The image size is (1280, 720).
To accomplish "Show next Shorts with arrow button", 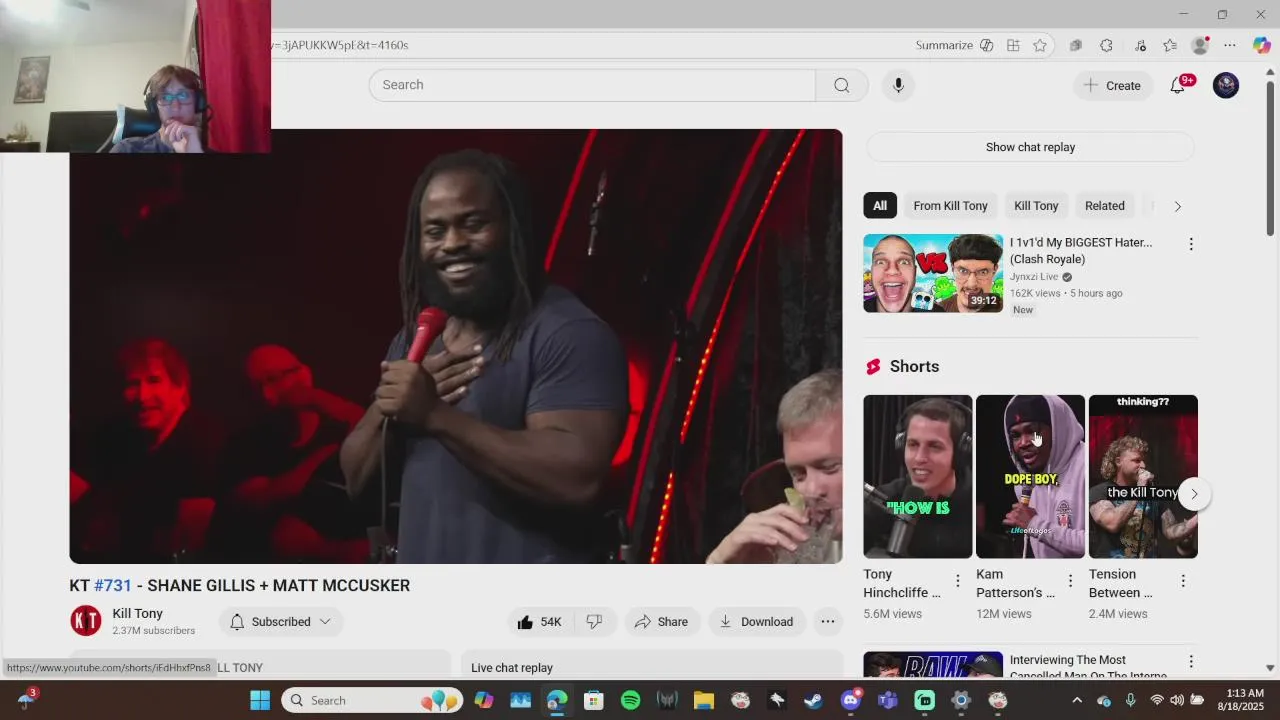I will [x=1194, y=494].
